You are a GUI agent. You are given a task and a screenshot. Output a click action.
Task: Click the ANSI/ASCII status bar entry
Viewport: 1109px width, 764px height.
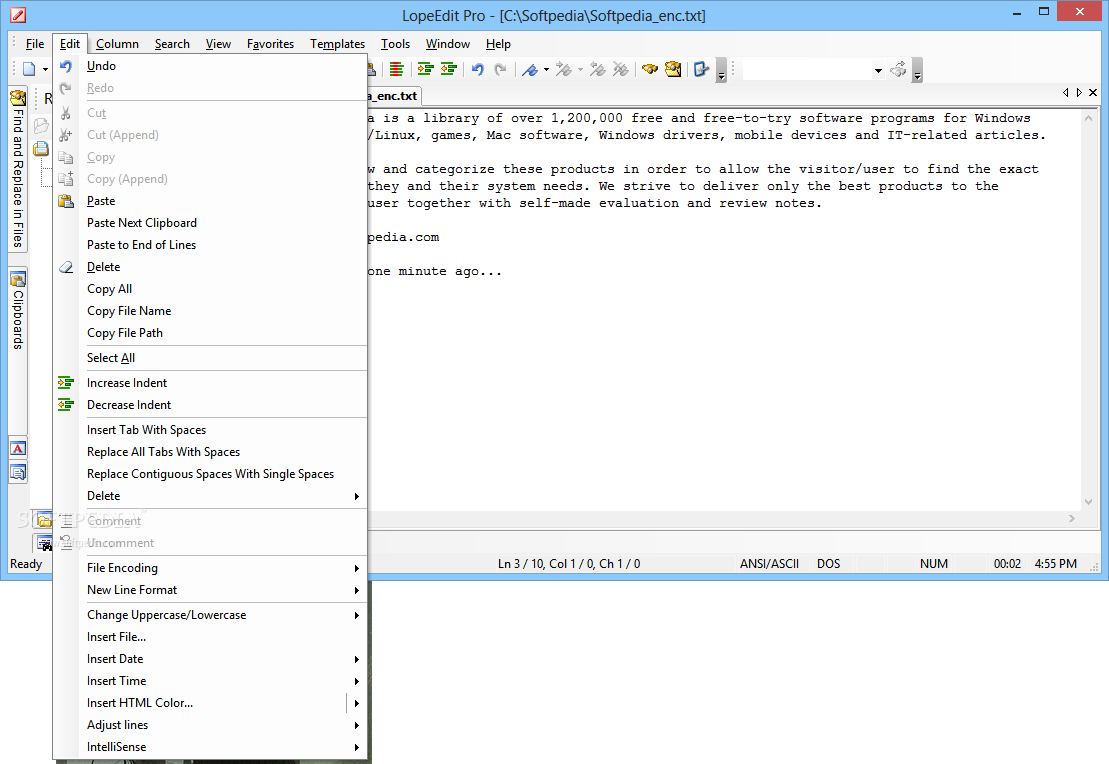[x=770, y=564]
